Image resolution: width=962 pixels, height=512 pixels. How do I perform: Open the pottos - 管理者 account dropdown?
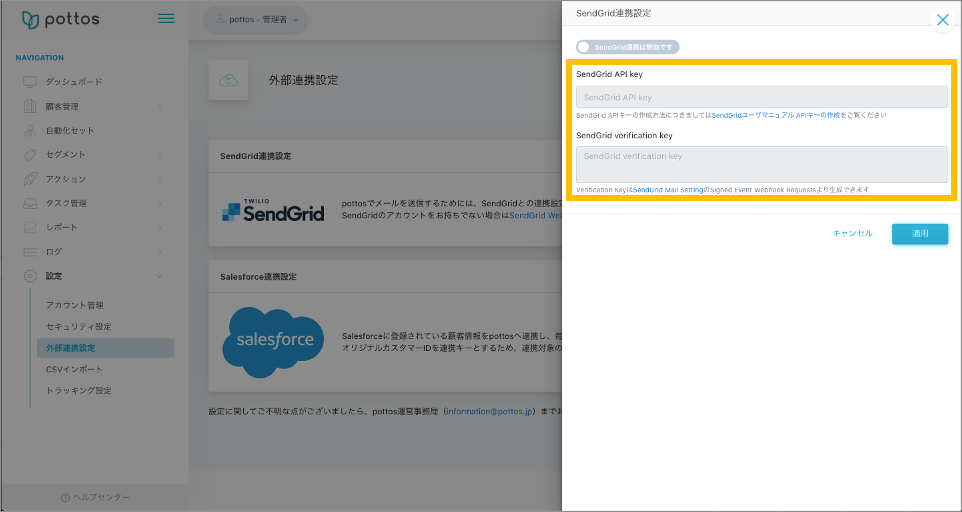point(256,20)
